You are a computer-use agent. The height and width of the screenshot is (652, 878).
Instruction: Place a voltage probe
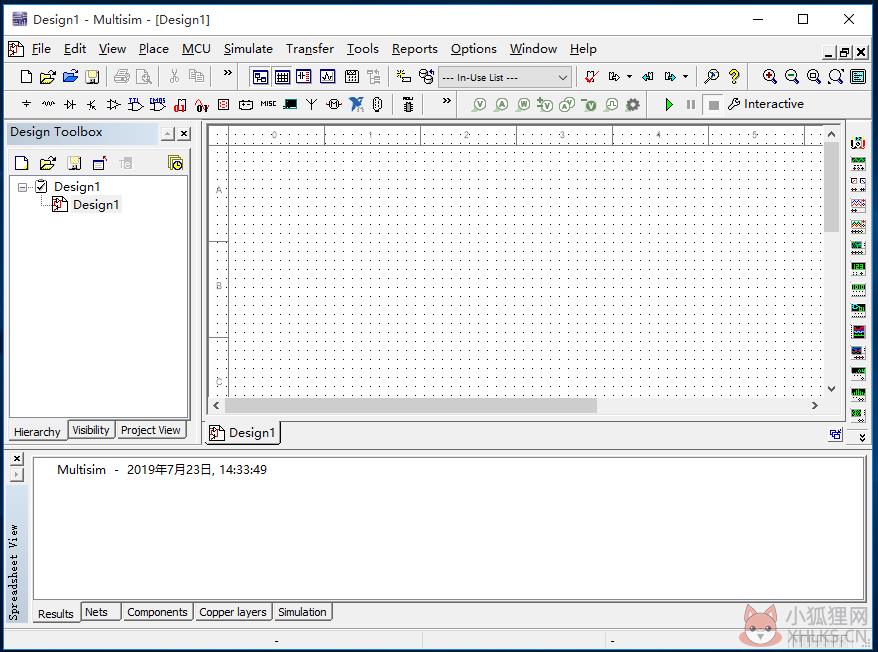click(479, 104)
